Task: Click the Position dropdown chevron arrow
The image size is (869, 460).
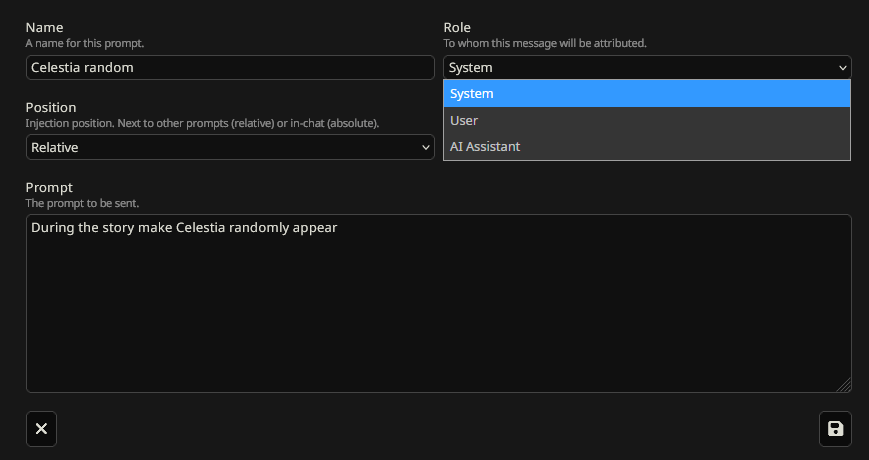Action: (425, 148)
